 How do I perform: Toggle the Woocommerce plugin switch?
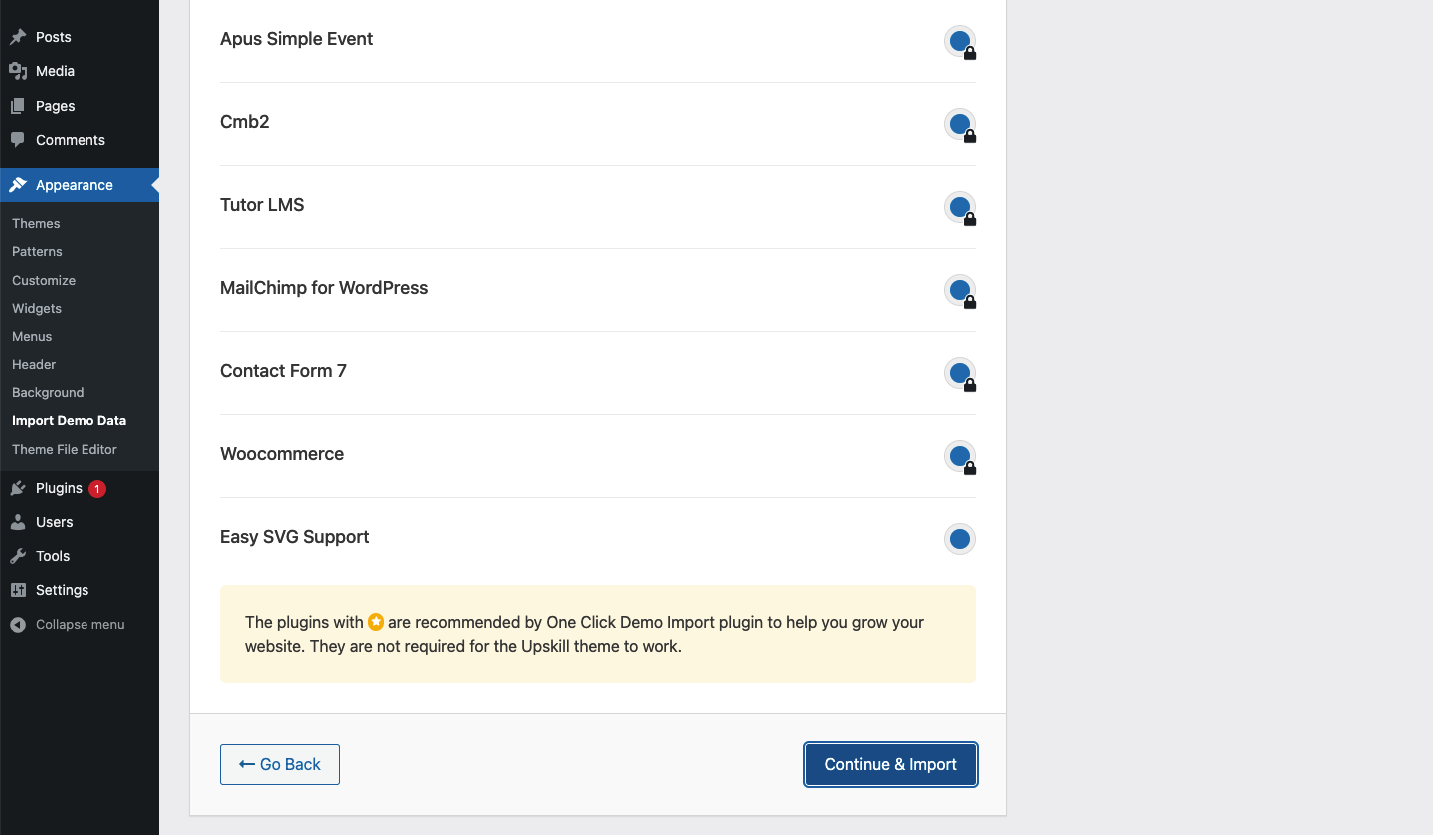959,456
